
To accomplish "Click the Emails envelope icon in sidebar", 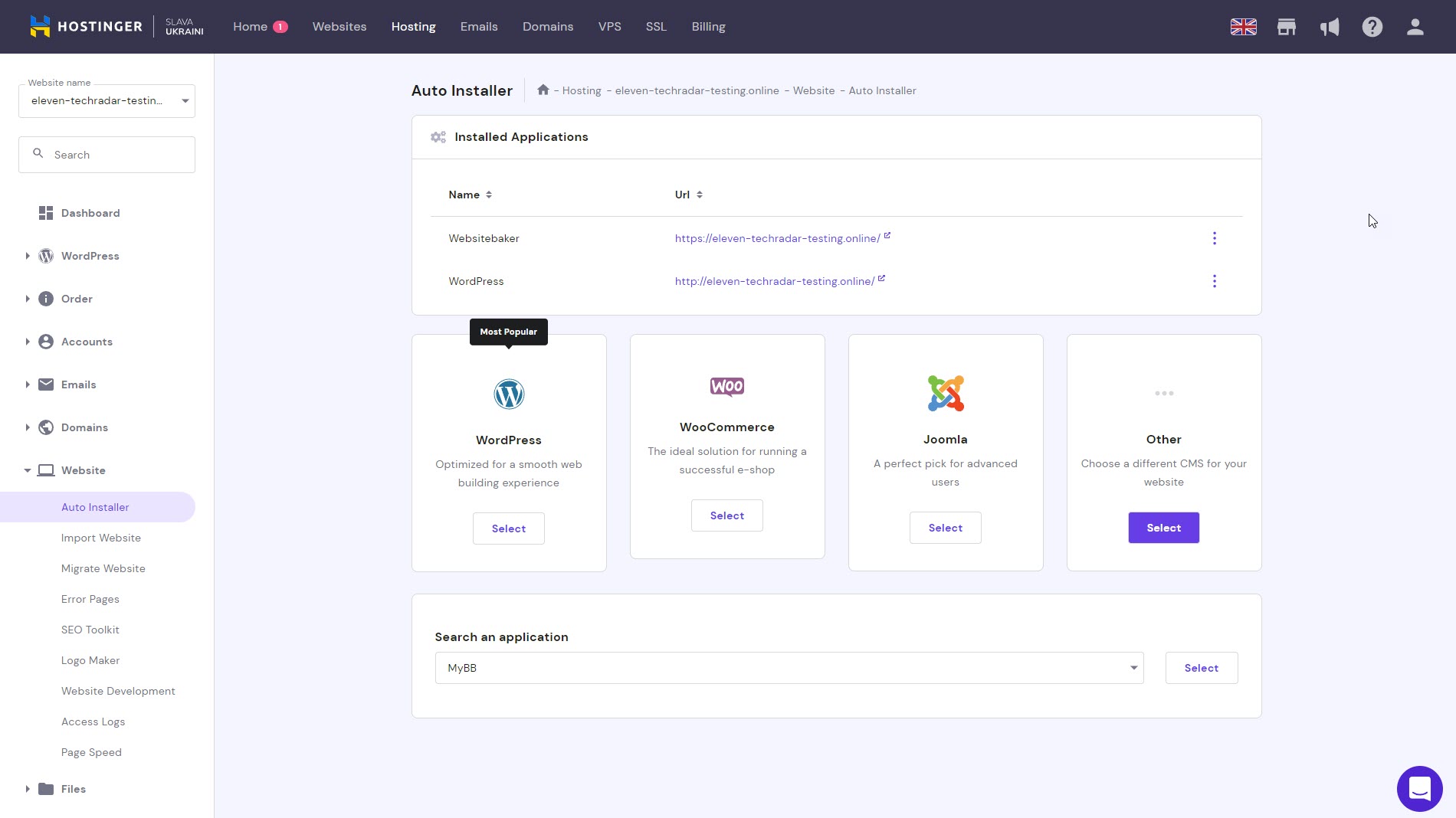I will click(46, 384).
